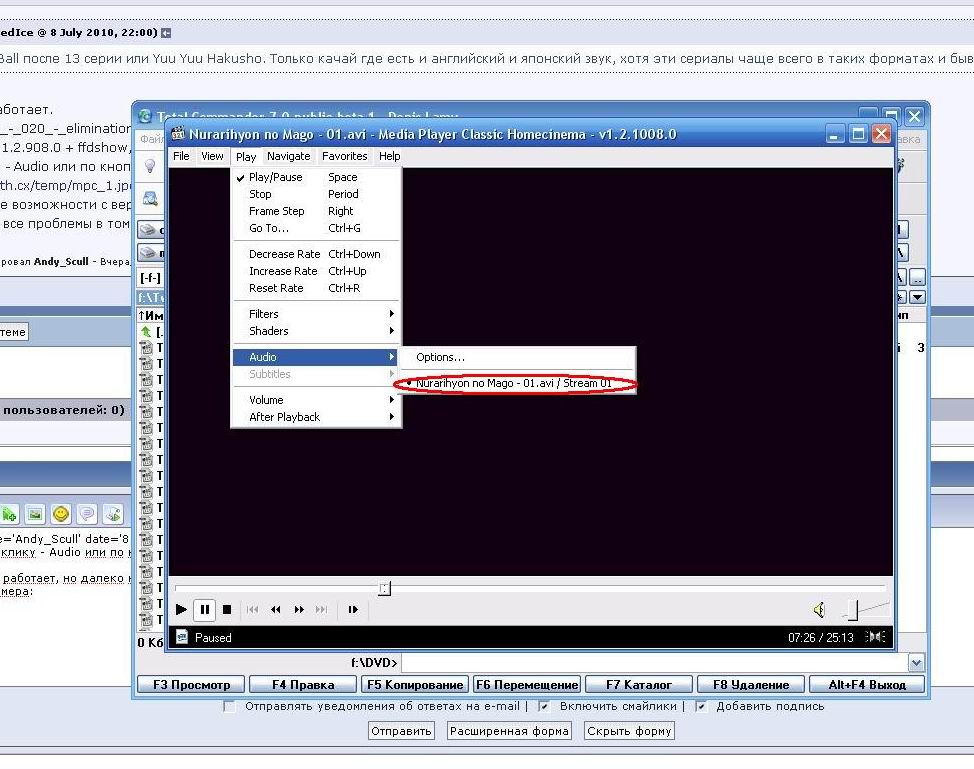Viewport: 974px width, 769px height.
Task: Click the Скрыть форму button
Action: 629,731
